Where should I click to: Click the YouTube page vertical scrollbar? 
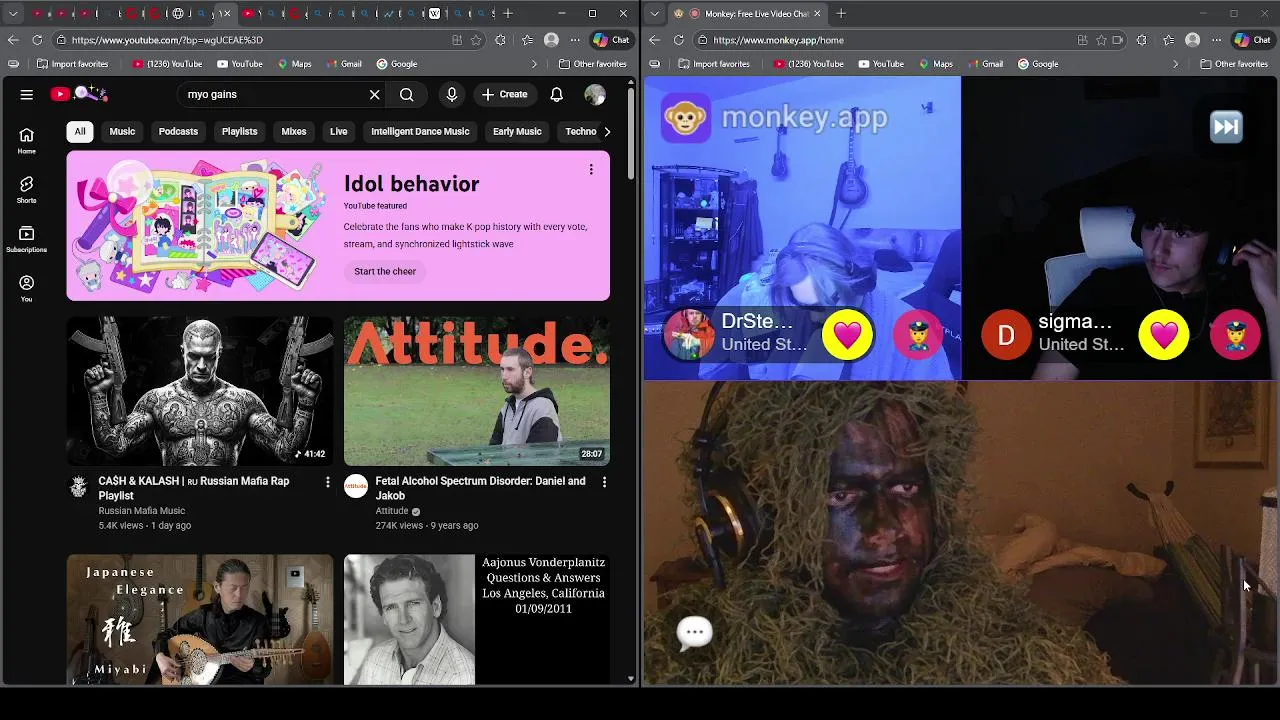tap(631, 135)
